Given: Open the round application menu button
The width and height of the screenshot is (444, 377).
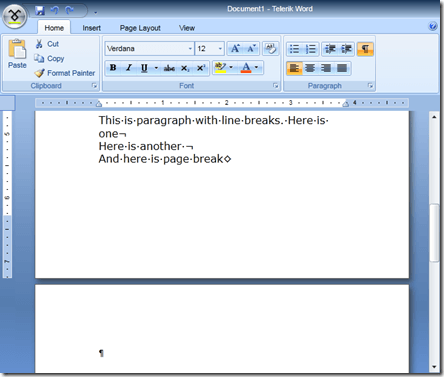Looking at the screenshot, I should [x=14, y=16].
